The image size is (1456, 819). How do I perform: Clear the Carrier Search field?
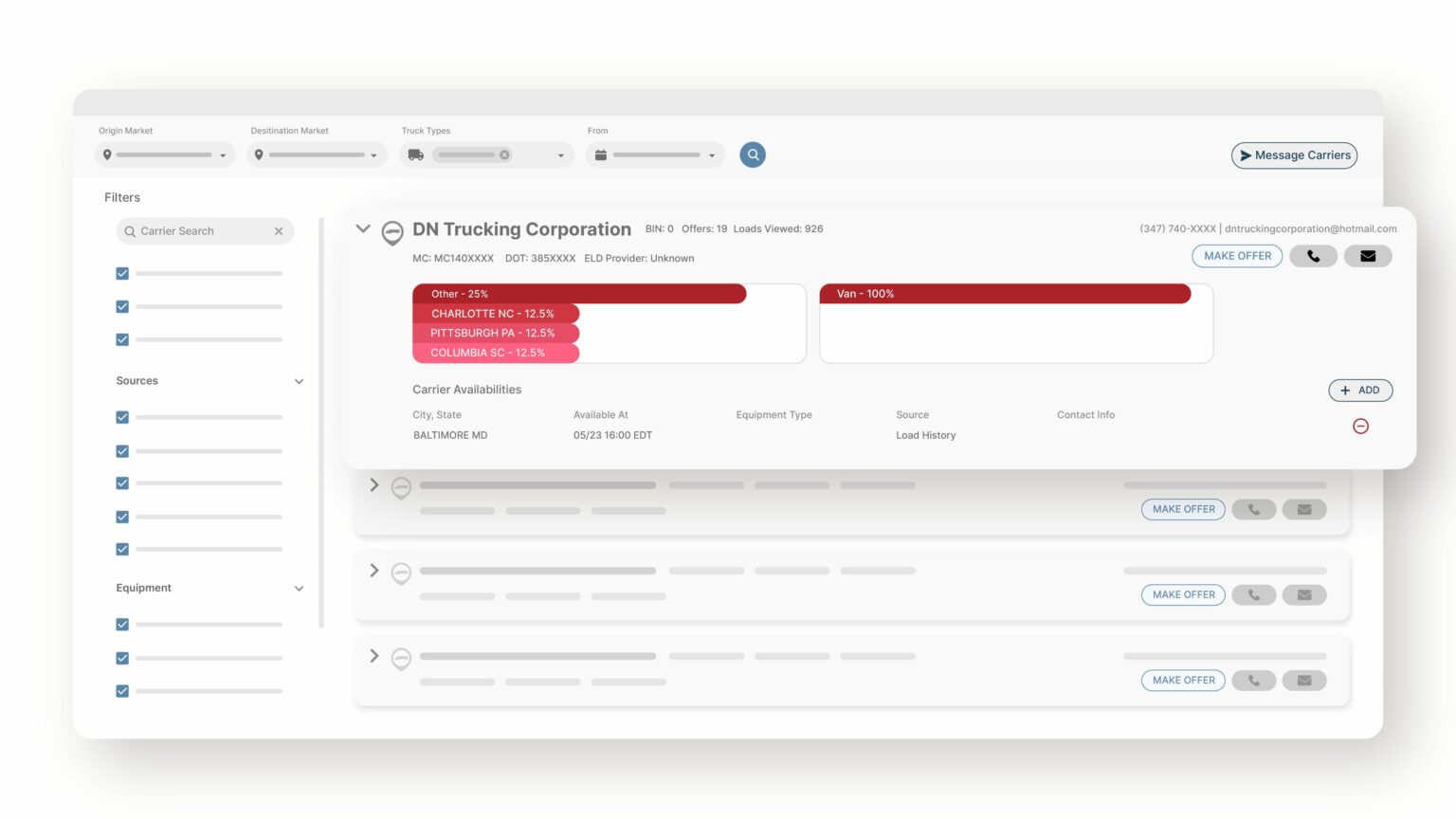click(279, 231)
